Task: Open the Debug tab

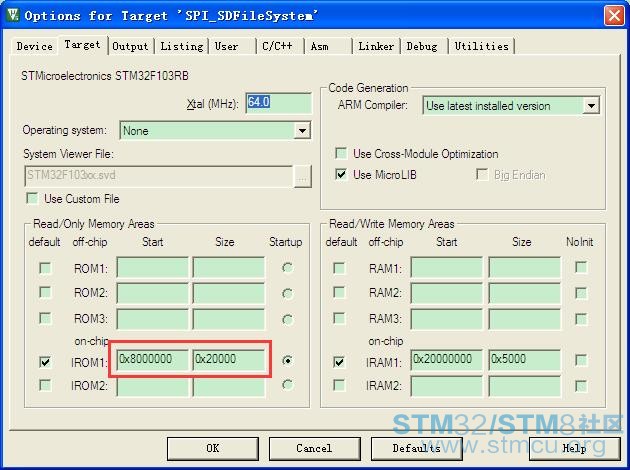Action: (x=421, y=46)
